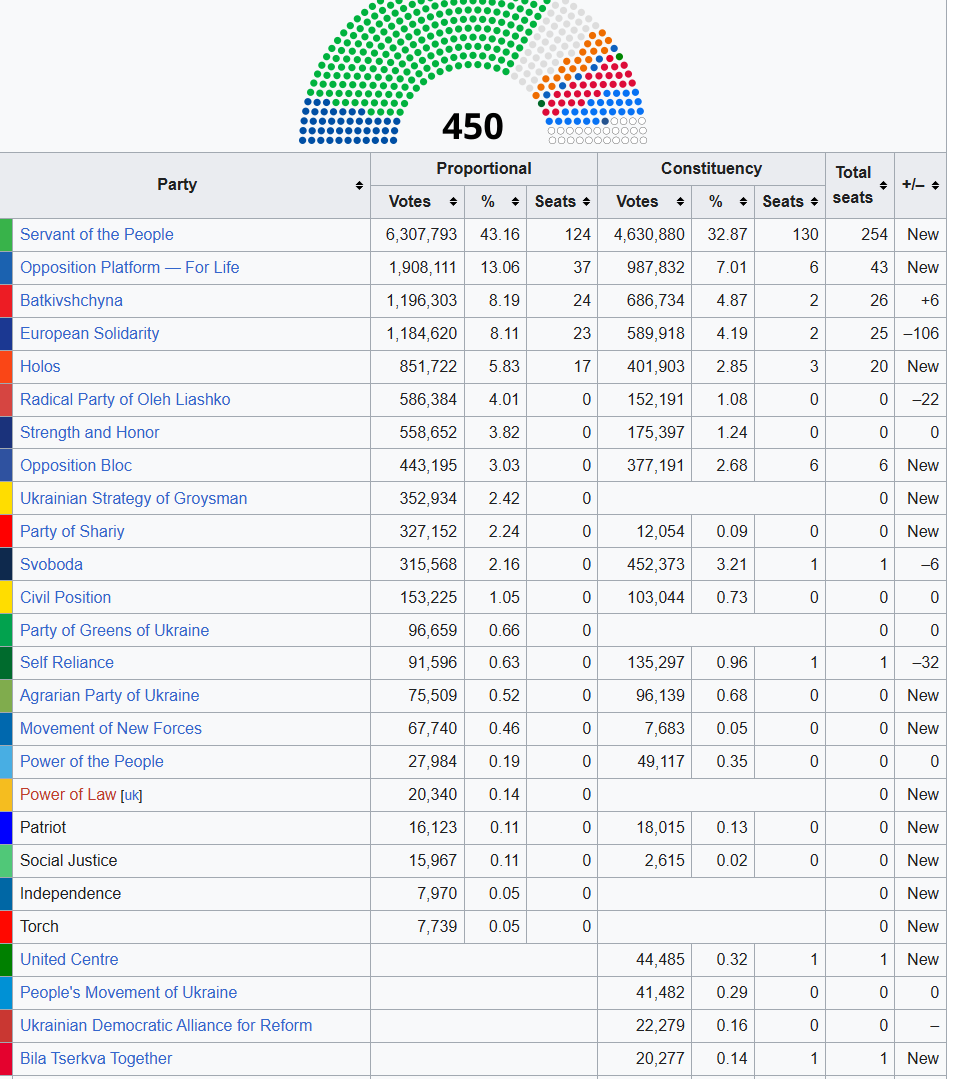
Task: Open People's Movement of Ukraine link
Action: [x=128, y=993]
